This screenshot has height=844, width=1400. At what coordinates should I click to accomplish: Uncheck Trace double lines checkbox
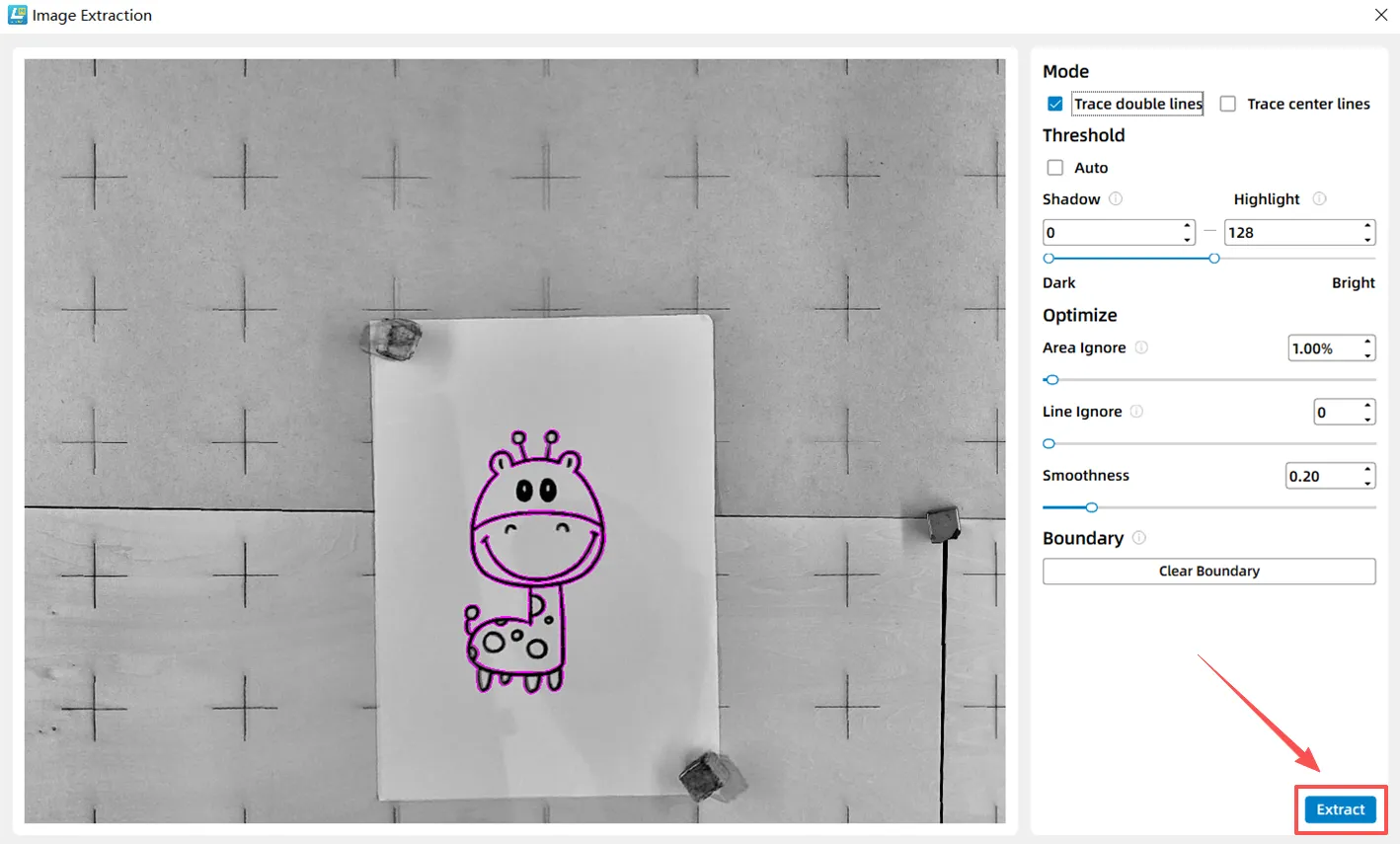tap(1055, 104)
